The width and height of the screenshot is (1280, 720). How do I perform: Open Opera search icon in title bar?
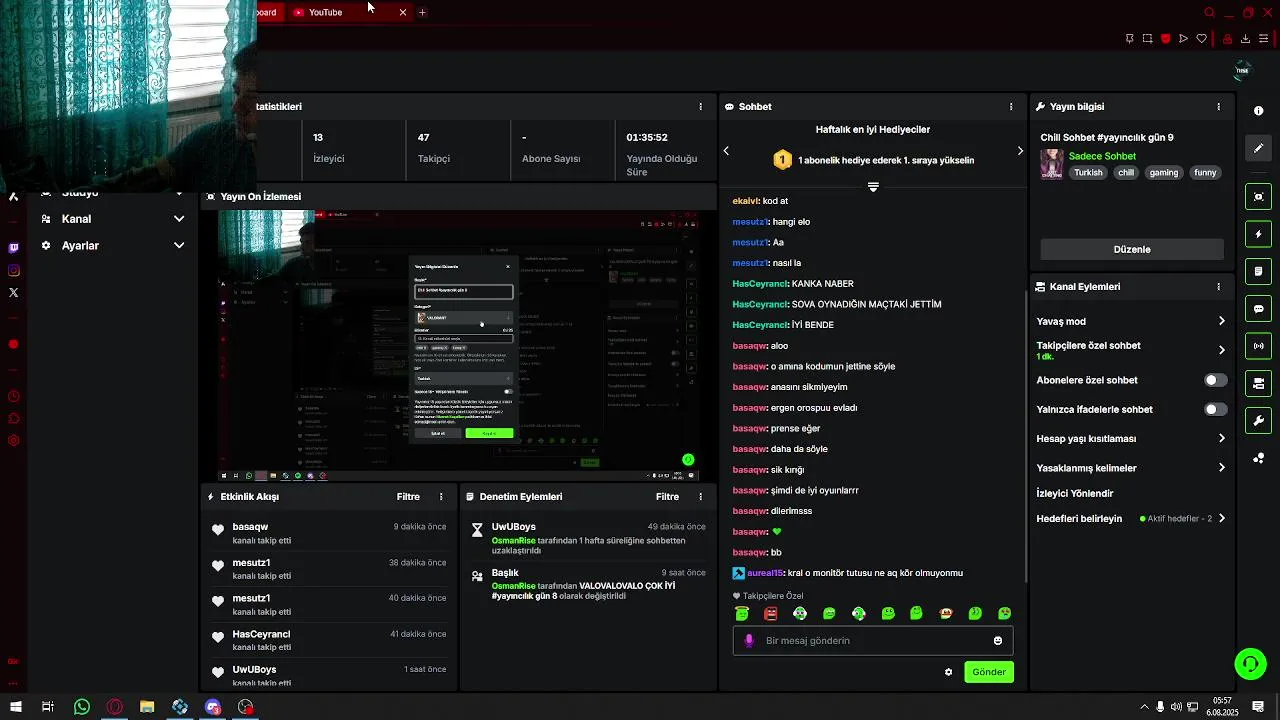[1209, 12]
